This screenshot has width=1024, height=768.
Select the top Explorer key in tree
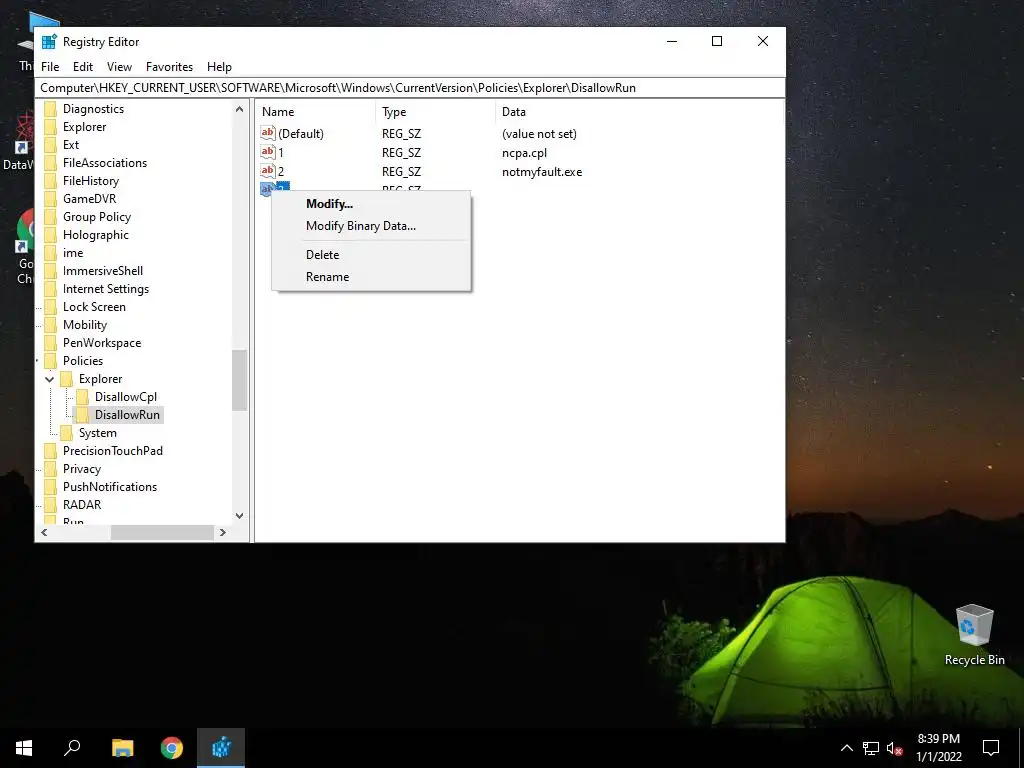[84, 127]
